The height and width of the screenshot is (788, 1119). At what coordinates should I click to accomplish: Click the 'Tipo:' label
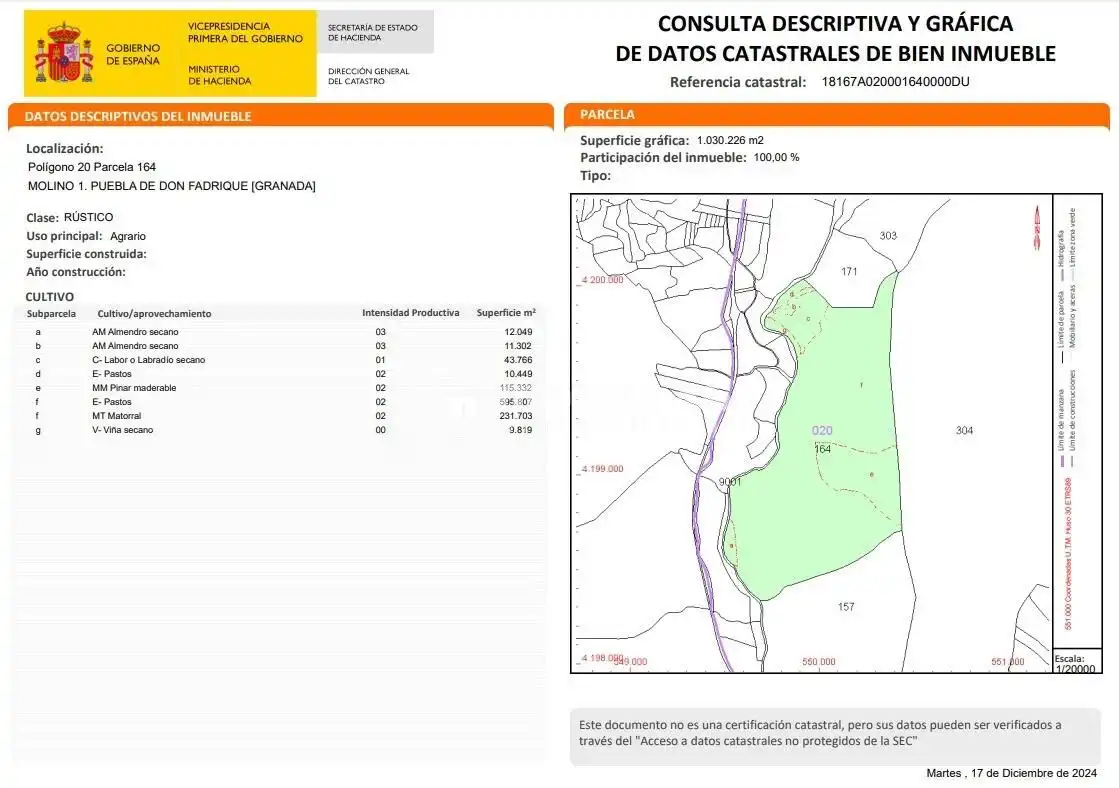[x=595, y=176]
